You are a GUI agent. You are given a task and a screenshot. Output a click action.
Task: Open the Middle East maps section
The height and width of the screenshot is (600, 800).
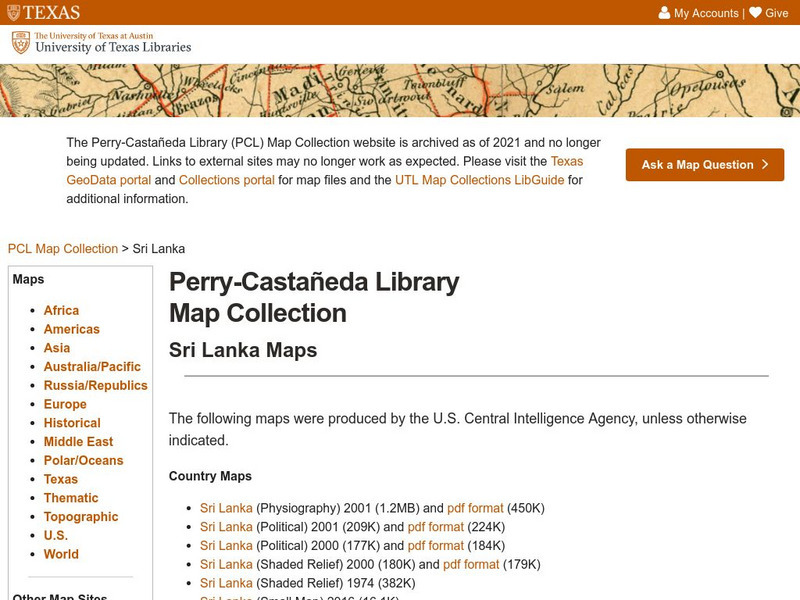pos(78,442)
